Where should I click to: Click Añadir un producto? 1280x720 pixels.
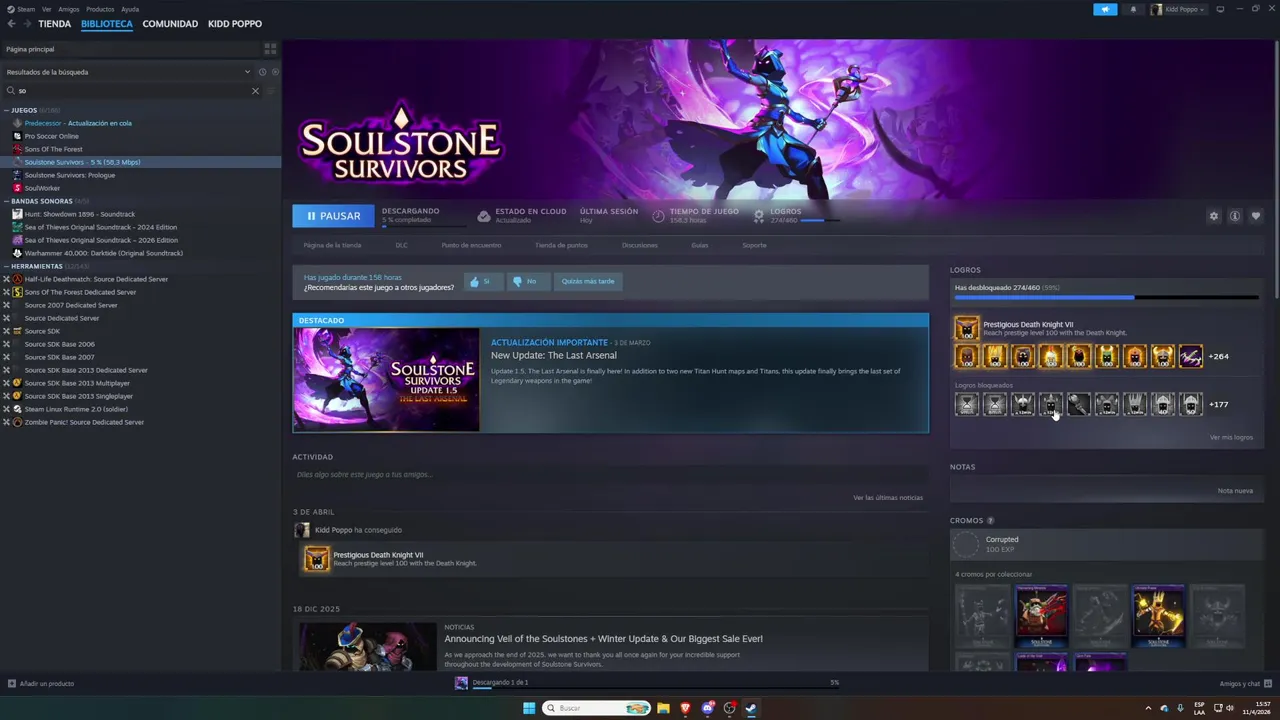tap(41, 684)
